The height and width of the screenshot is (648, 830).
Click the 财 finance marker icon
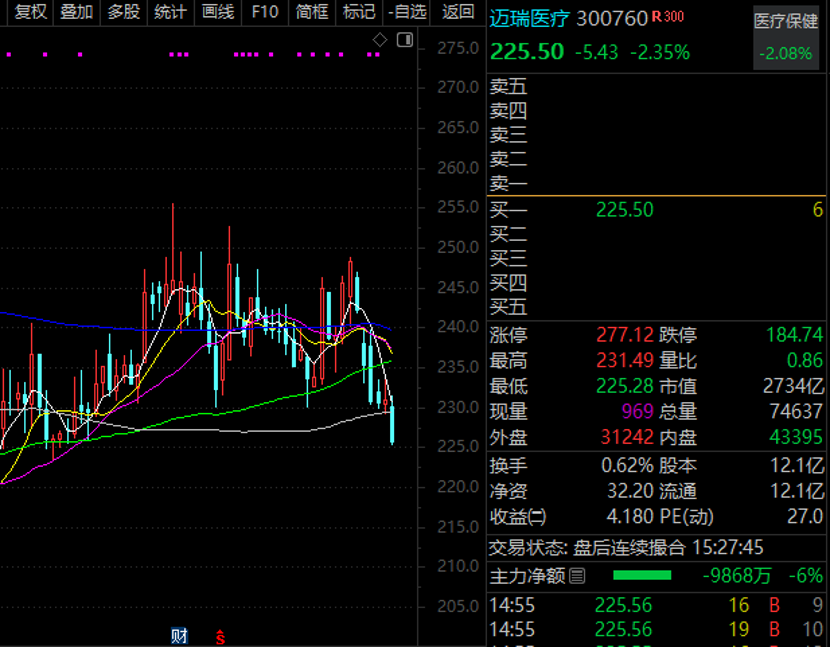(179, 635)
